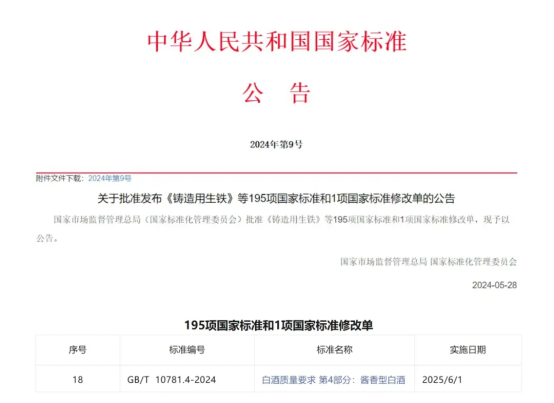The image size is (554, 403).
Task: Click the title 关于批准发布《铸造用生铁》等195项国家标准
Action: tap(276, 199)
